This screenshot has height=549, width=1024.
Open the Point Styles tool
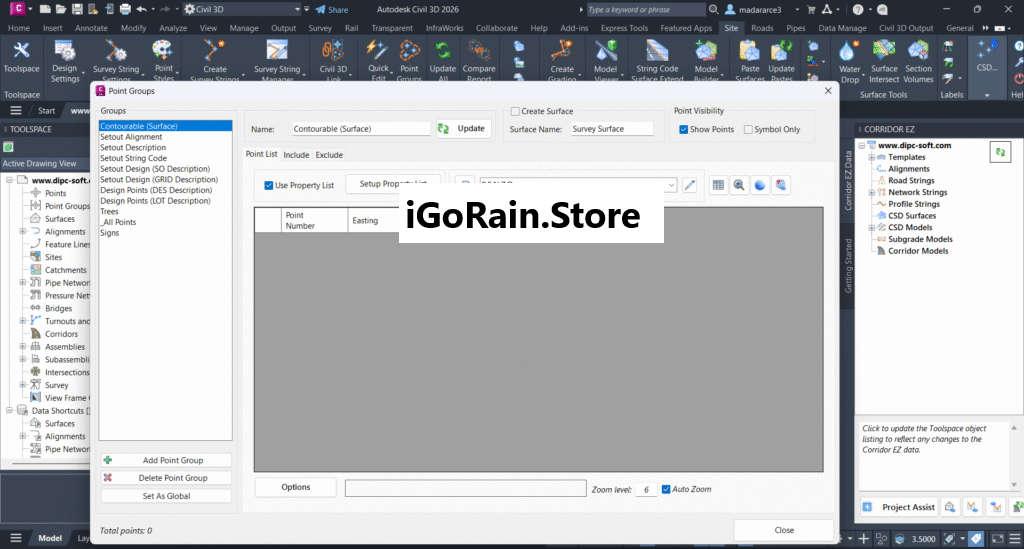point(163,60)
